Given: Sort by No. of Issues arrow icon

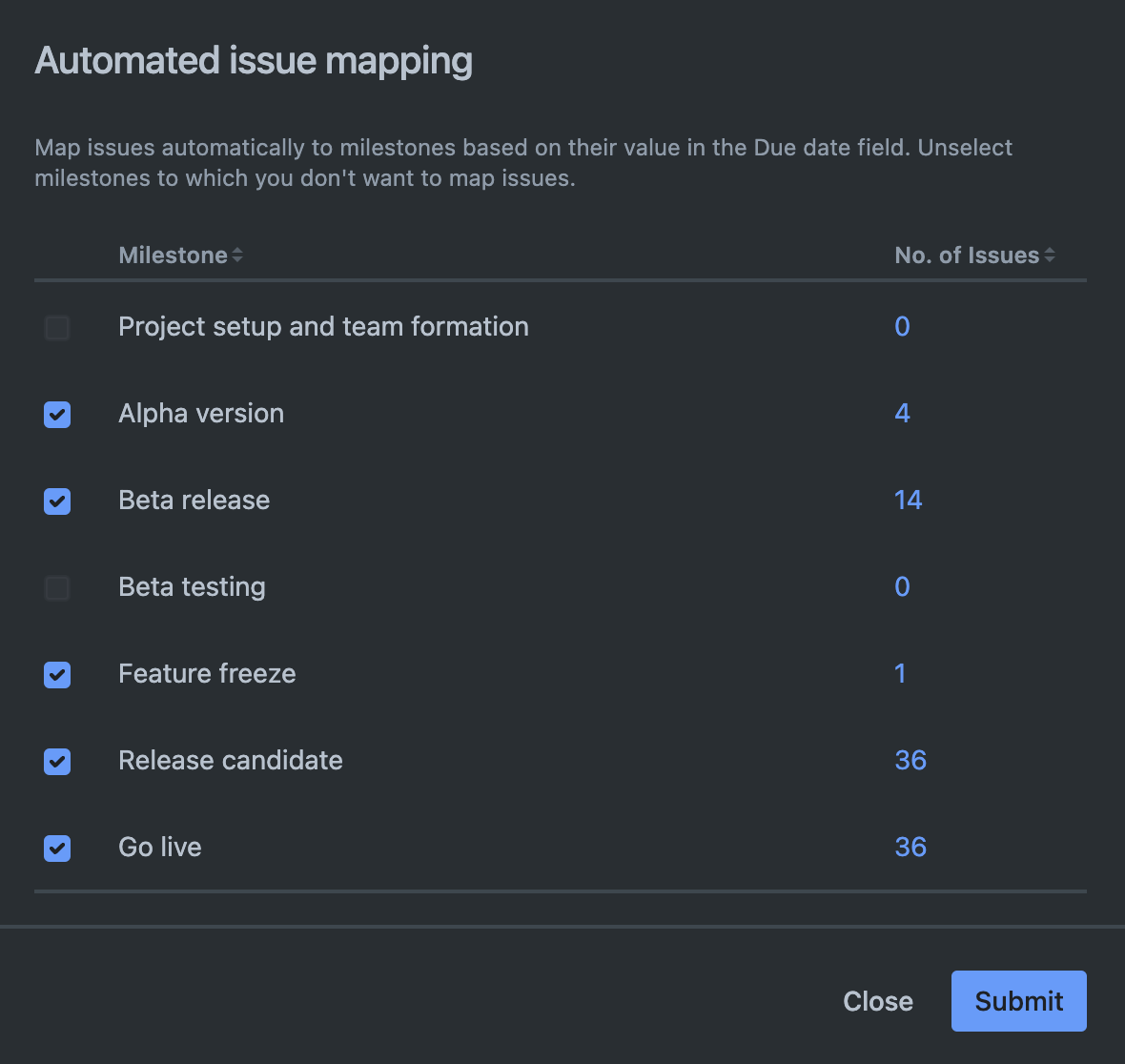Looking at the screenshot, I should [x=1049, y=256].
